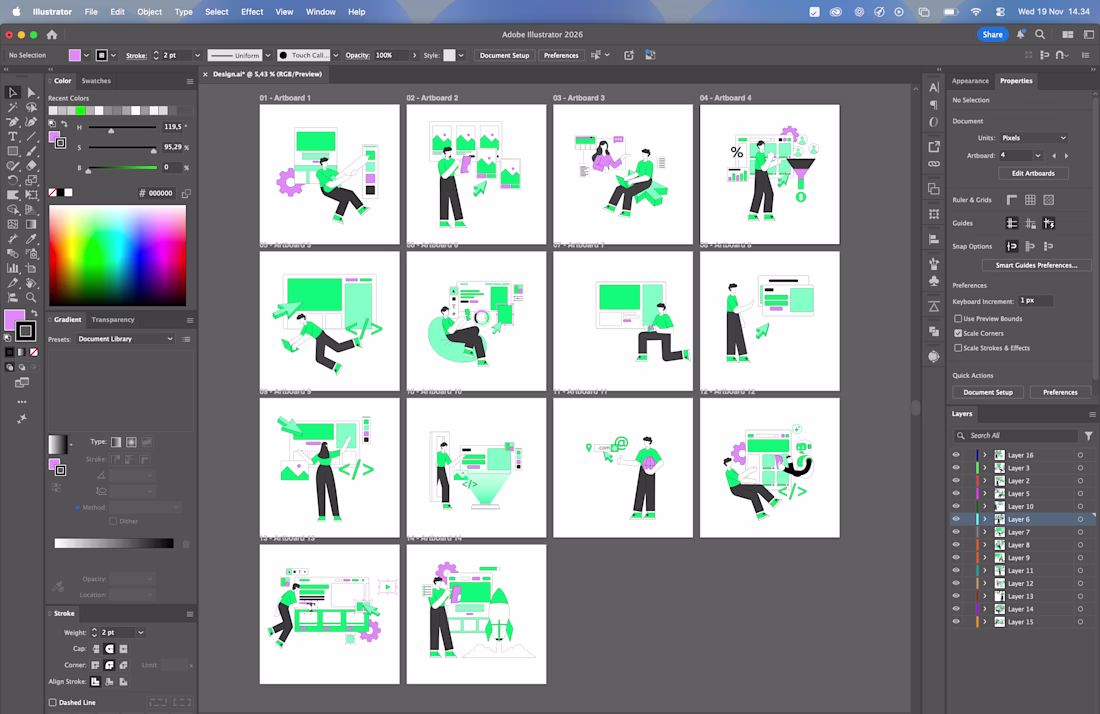Open stroke Weight dropdown in Stroke panel
Viewport: 1100px width, 714px height.
(140, 633)
